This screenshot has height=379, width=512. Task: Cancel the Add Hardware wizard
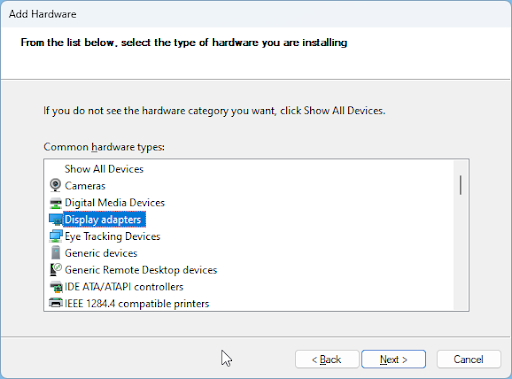click(x=469, y=359)
